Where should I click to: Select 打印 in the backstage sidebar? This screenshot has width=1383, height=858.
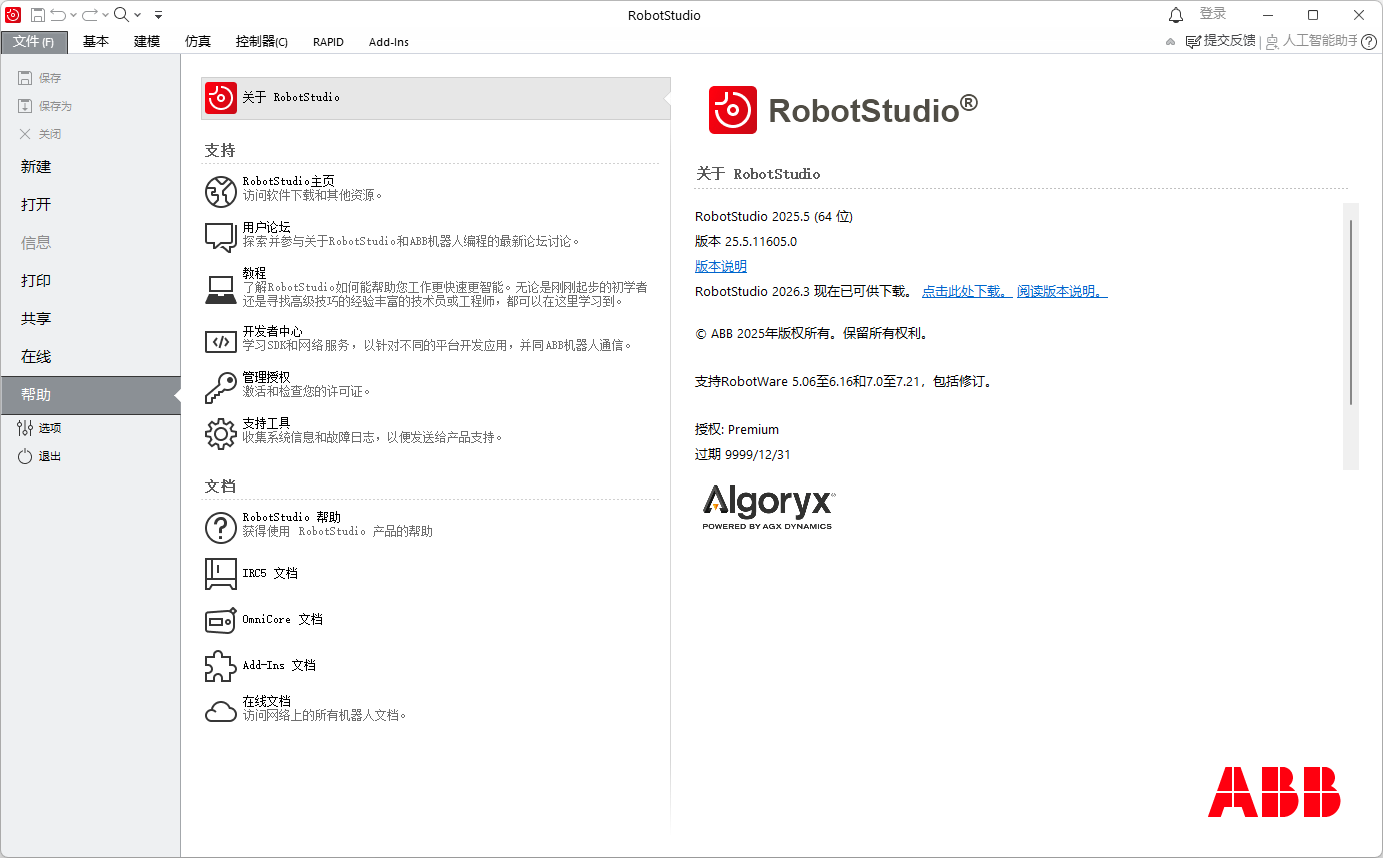90,281
